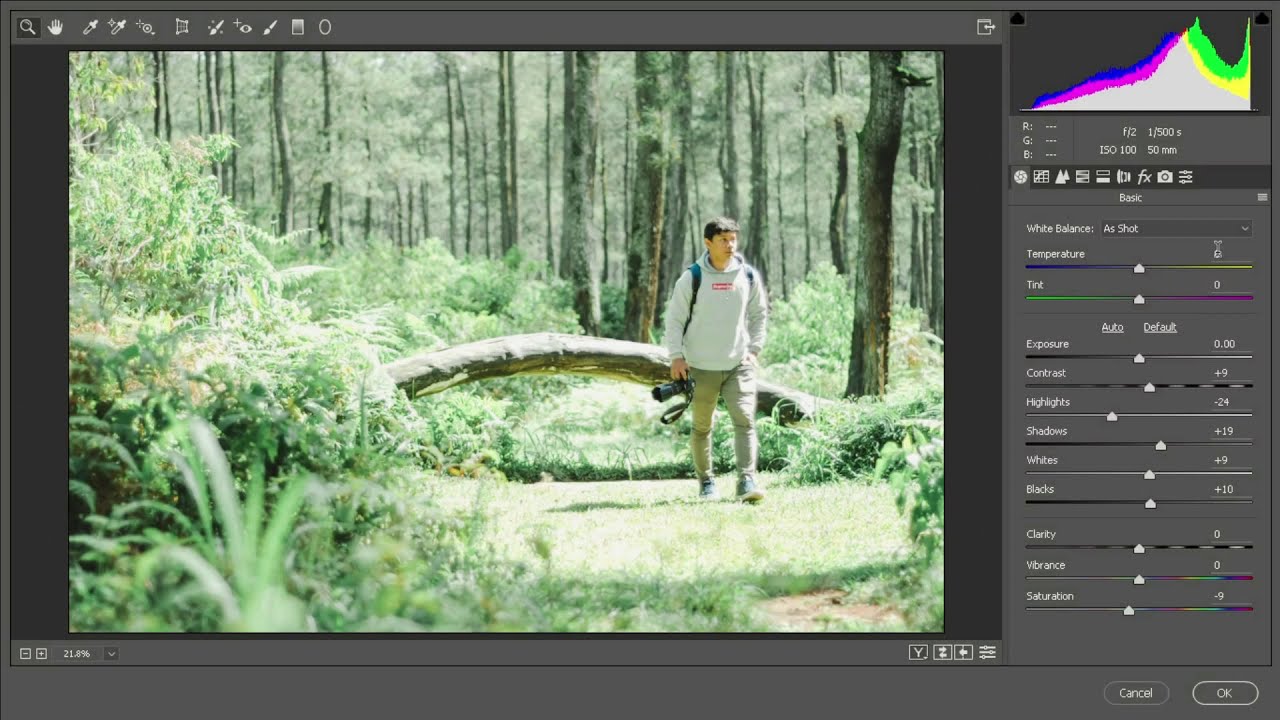The width and height of the screenshot is (1280, 720).
Task: Zoom out with the minus button
Action: [x=25, y=654]
